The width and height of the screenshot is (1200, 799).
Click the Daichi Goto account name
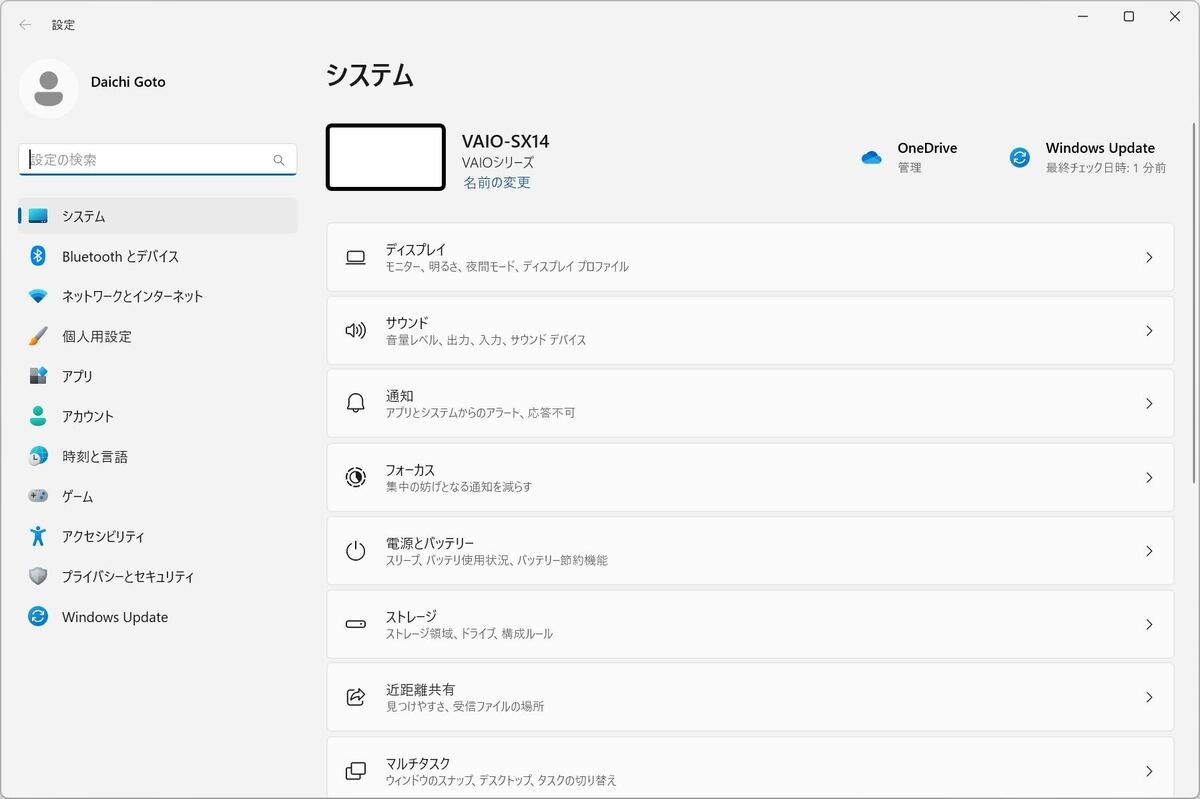point(128,82)
